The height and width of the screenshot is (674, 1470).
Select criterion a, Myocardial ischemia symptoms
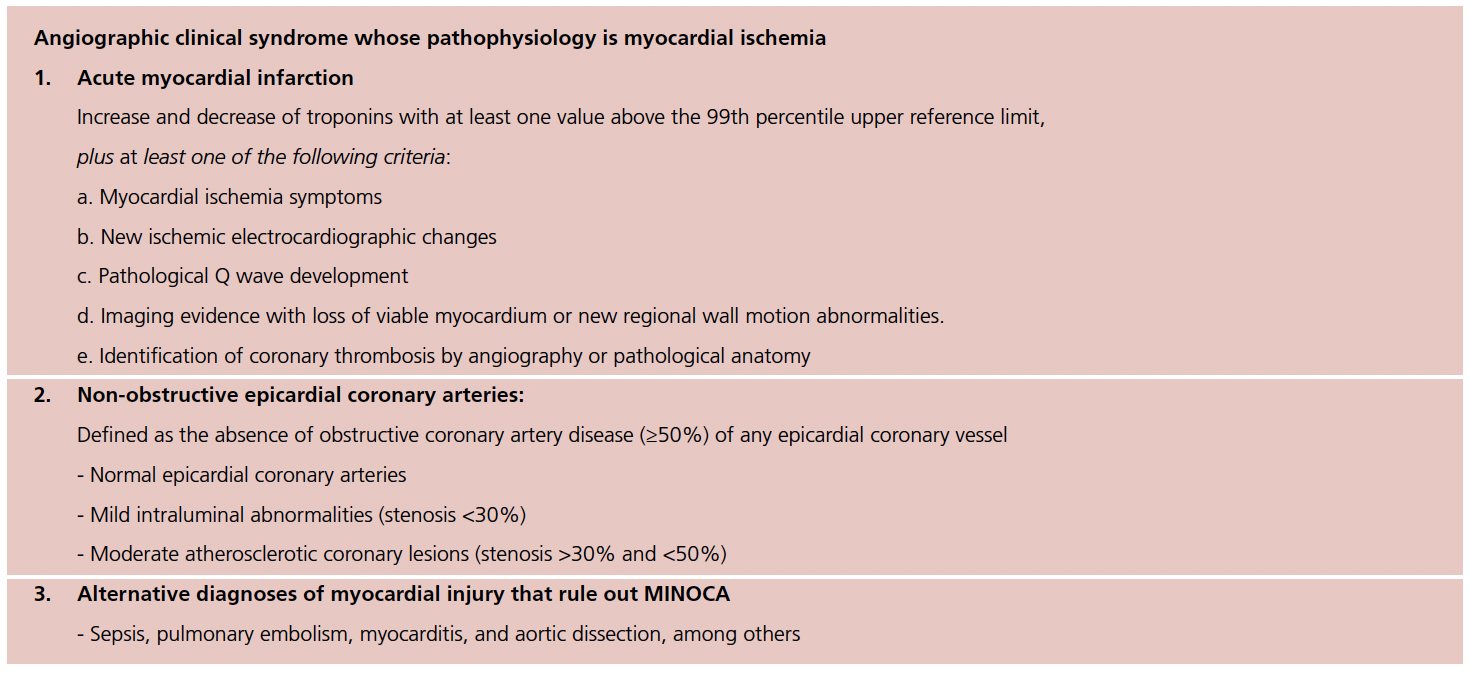pyautogui.click(x=229, y=197)
